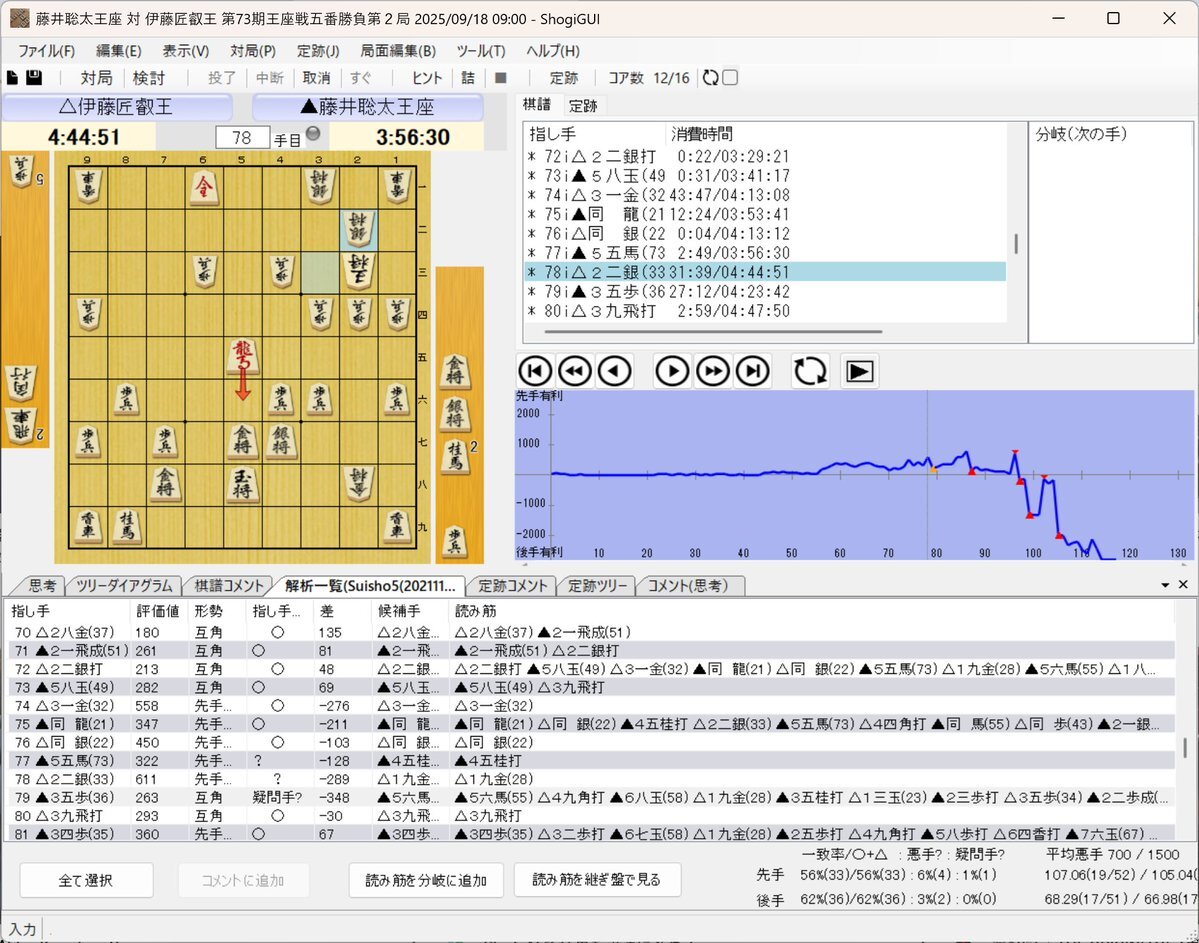
Task: Click the 詰 mate search toolbar button
Action: (x=468, y=78)
